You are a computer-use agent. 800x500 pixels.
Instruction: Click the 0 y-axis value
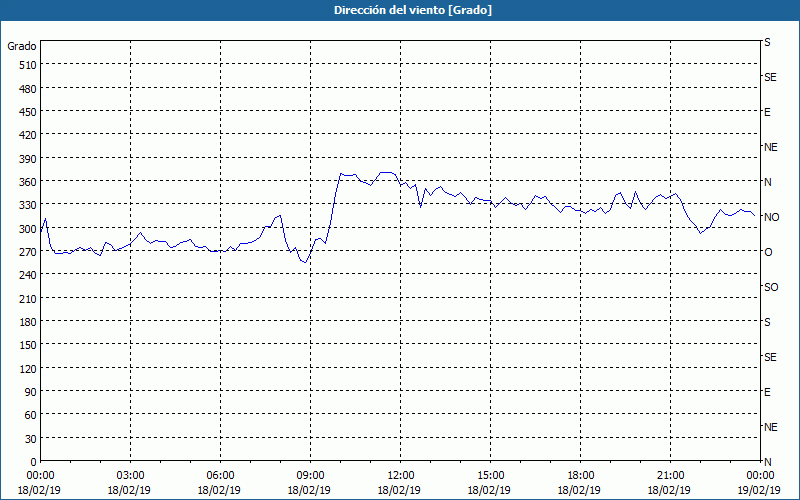[34, 462]
